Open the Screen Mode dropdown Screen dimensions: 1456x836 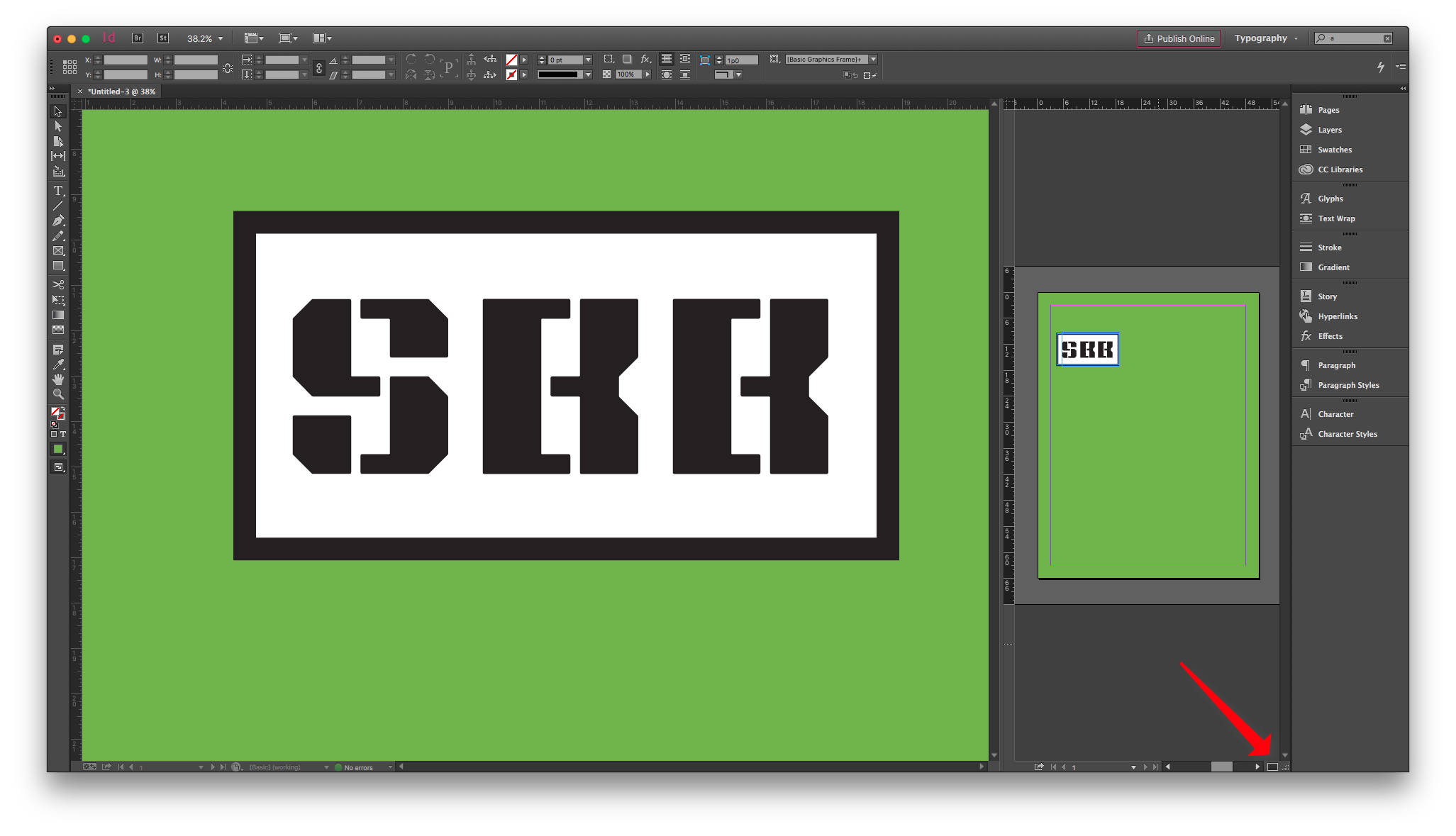tap(288, 38)
